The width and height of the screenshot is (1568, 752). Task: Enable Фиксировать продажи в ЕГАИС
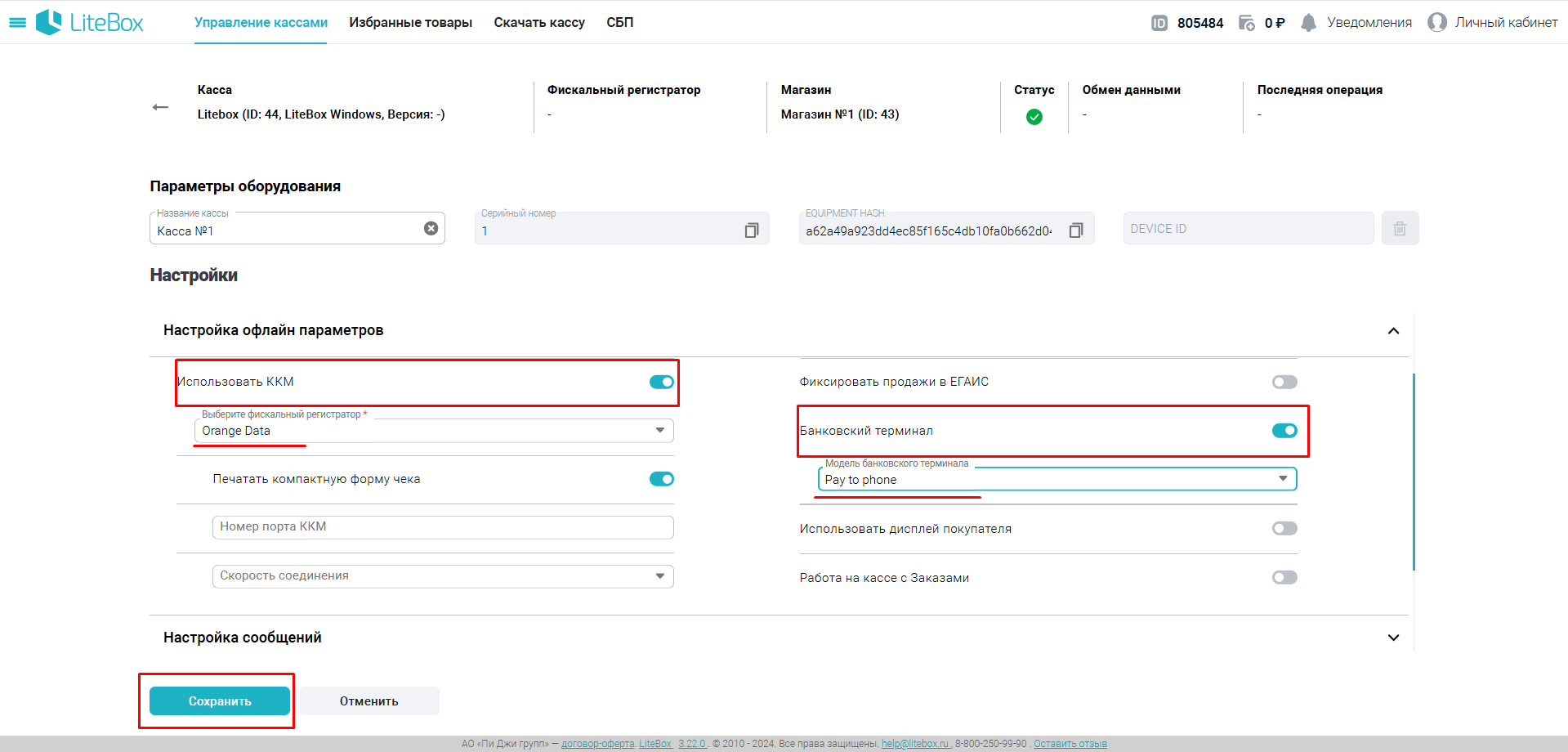1284,382
